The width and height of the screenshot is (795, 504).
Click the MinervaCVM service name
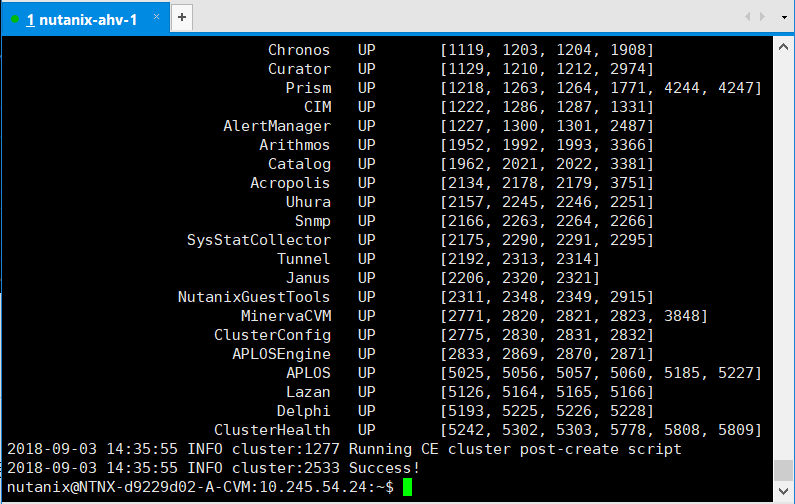286,316
